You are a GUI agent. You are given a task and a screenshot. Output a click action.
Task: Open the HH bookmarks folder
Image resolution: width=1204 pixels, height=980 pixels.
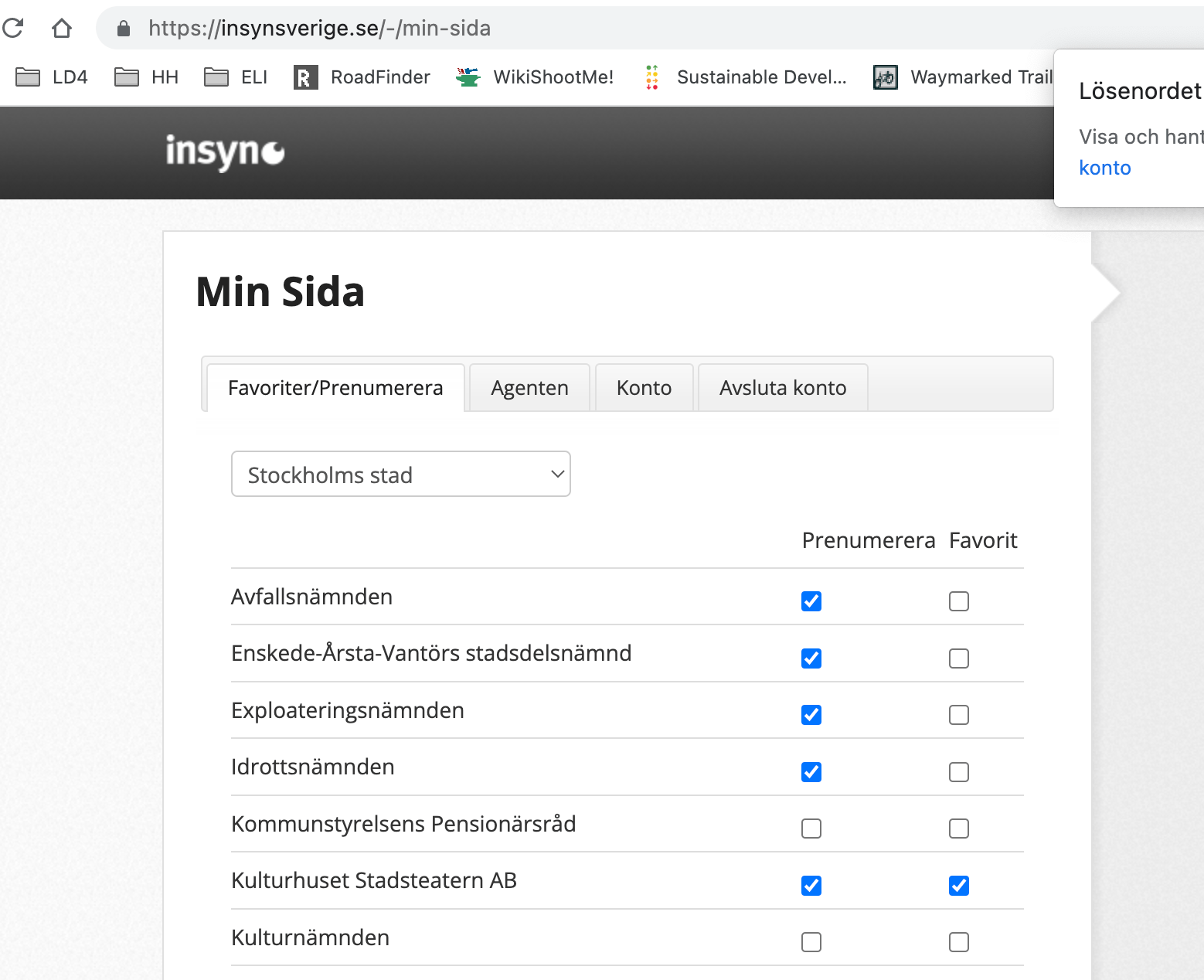coord(147,77)
